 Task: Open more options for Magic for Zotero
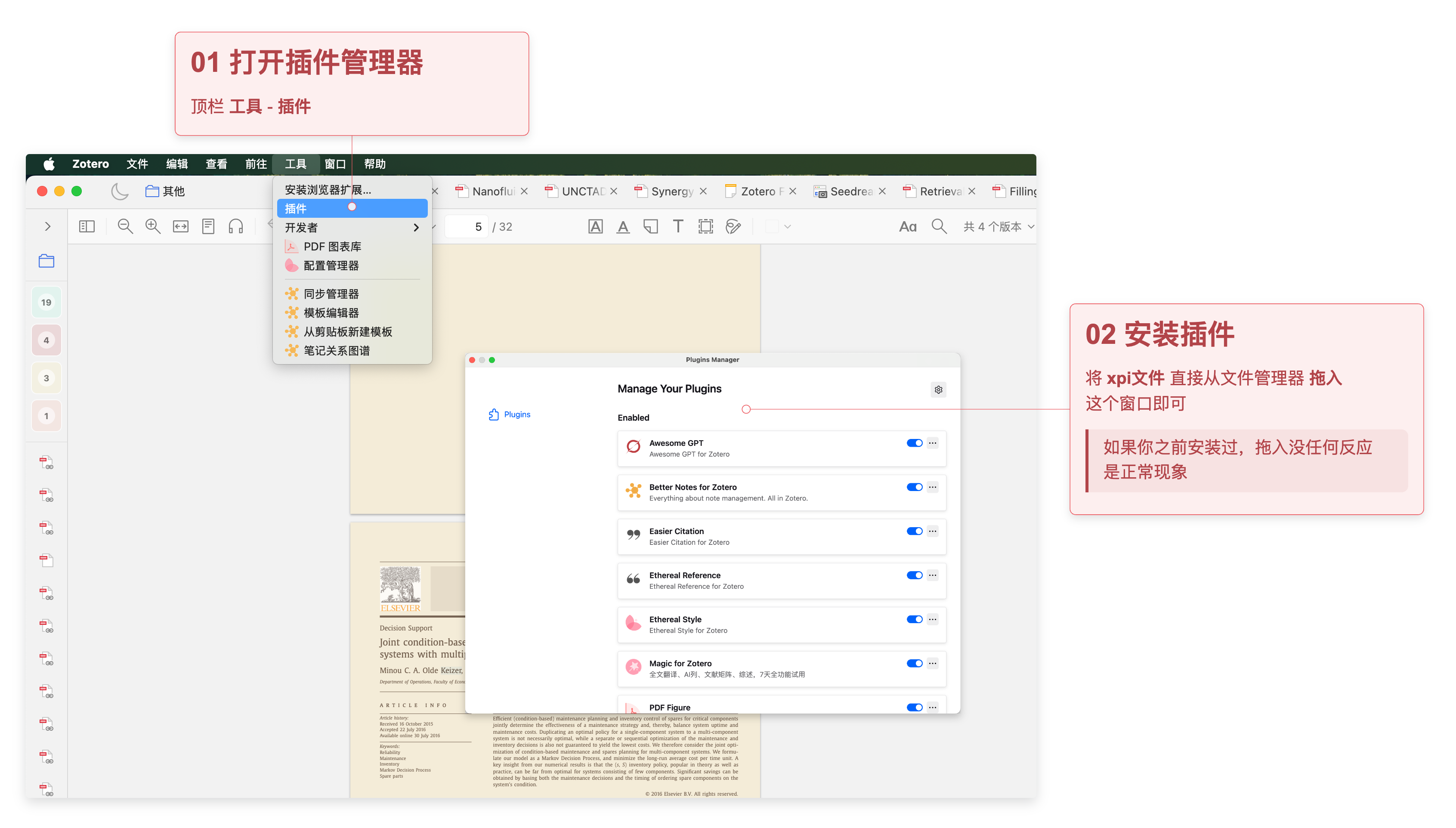pos(933,664)
